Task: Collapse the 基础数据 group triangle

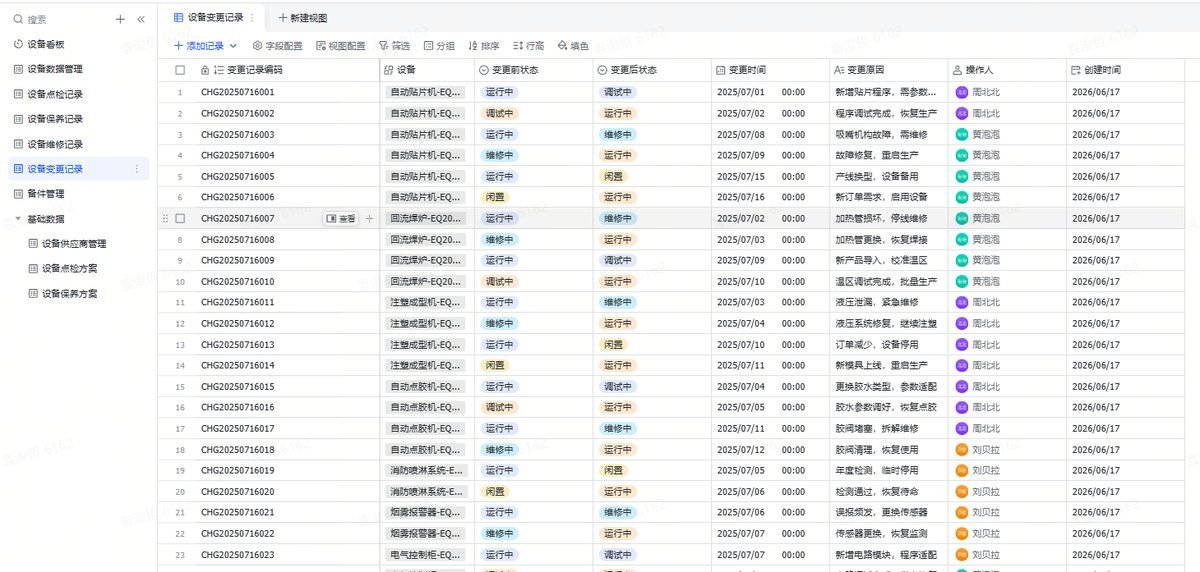Action: pyautogui.click(x=17, y=219)
